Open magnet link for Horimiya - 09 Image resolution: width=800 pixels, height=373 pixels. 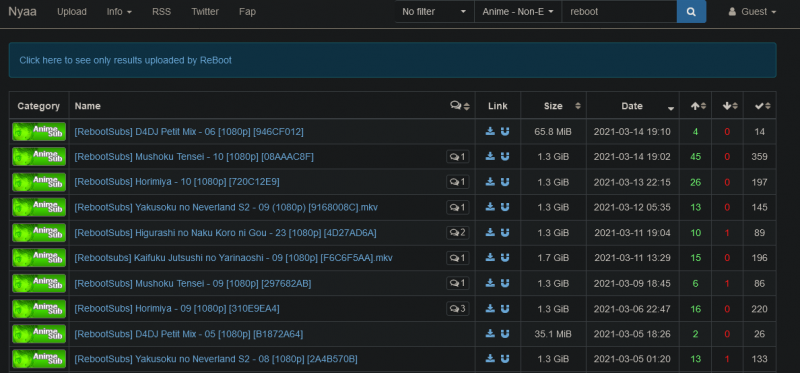pos(505,309)
